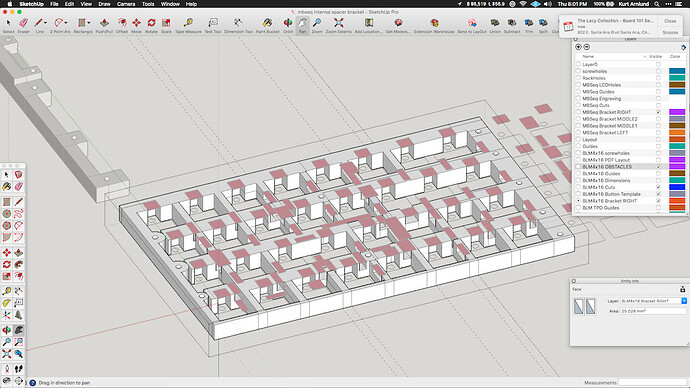Viewport: 690px width, 388px height.
Task: Hide the BLM4x16 OBSTACLES layer
Action: (658, 167)
